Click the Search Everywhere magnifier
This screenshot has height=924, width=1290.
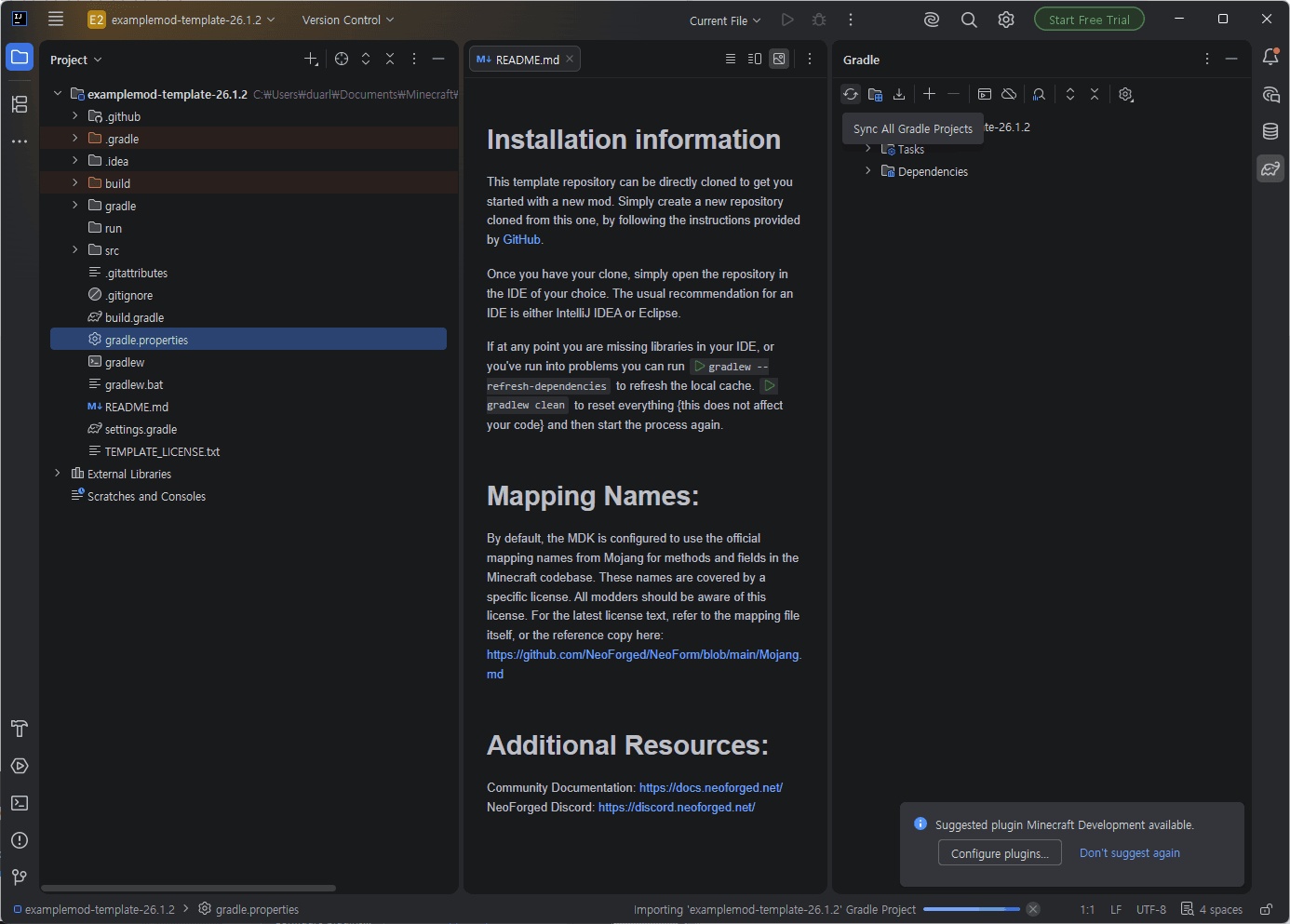point(969,20)
